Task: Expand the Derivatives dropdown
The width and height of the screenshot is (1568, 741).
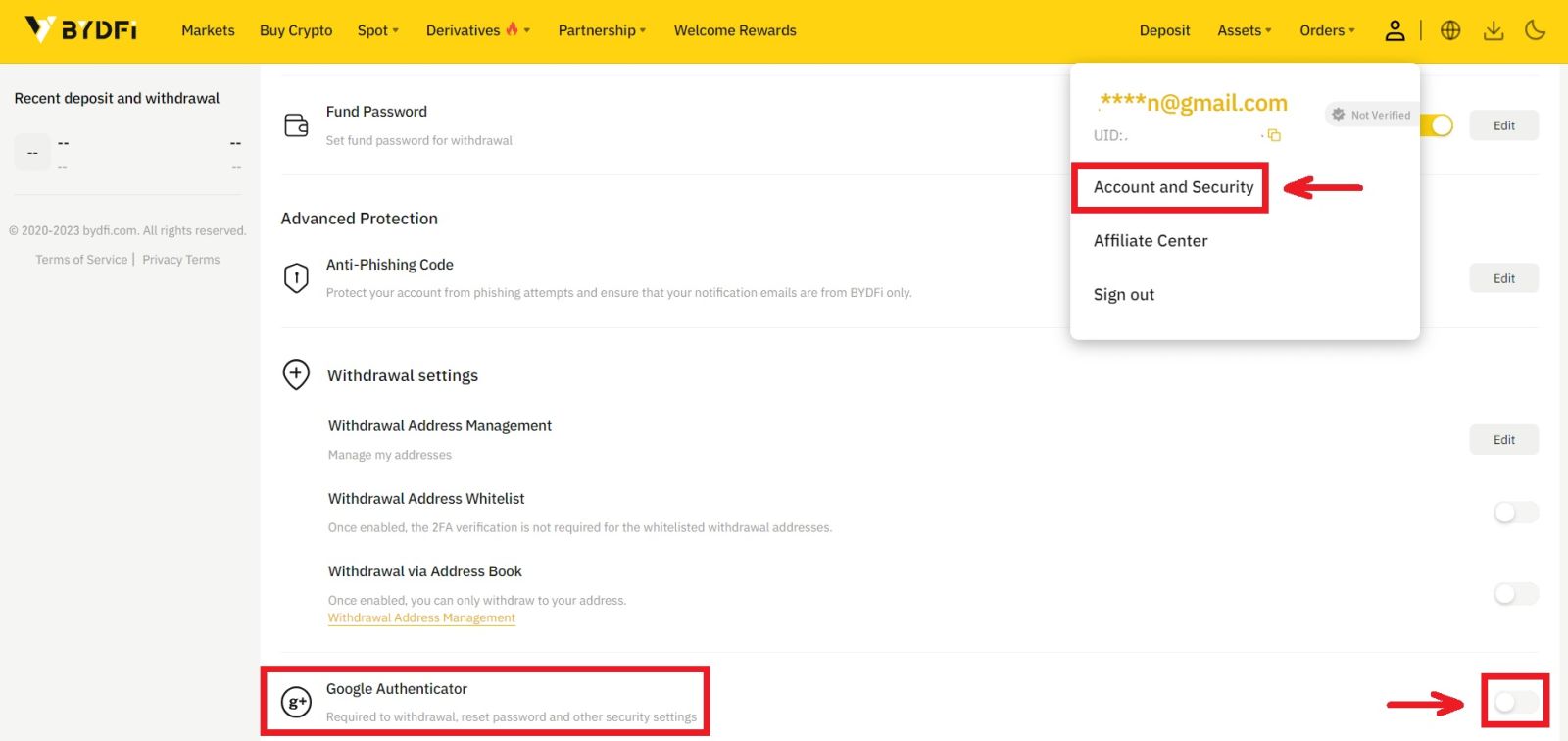Action: pyautogui.click(x=477, y=30)
